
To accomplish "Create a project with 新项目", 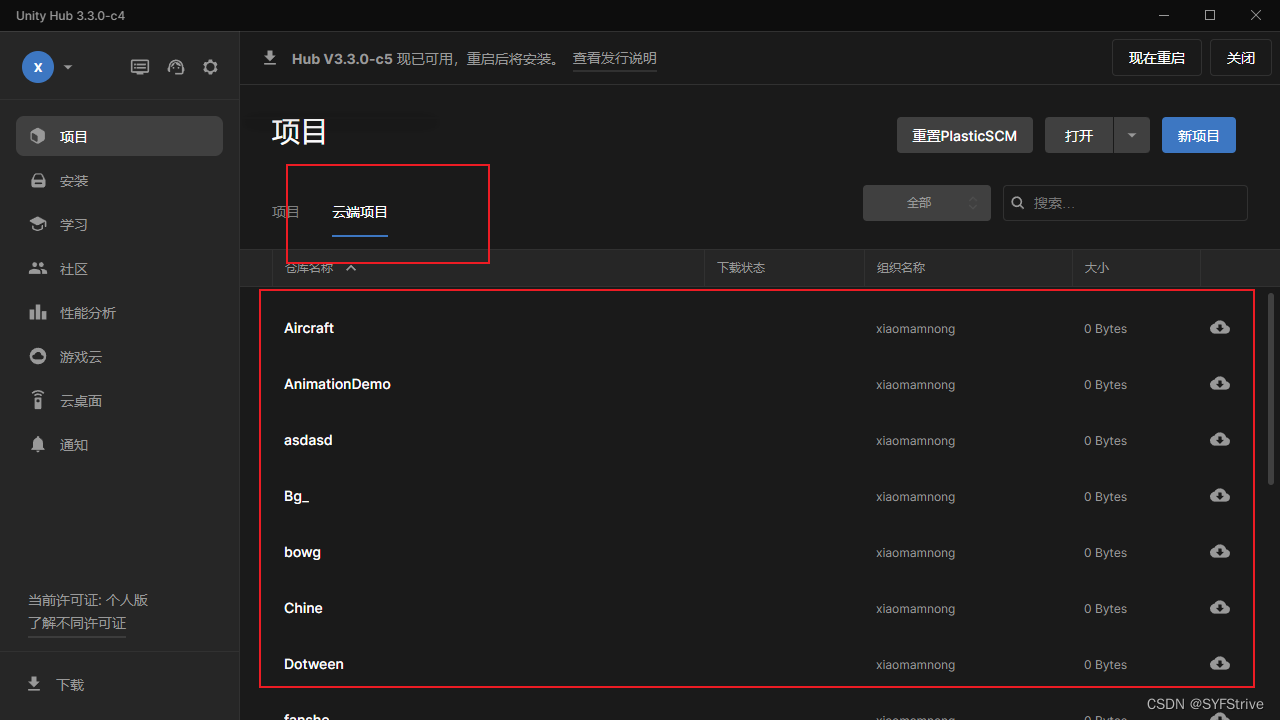I will point(1199,135).
